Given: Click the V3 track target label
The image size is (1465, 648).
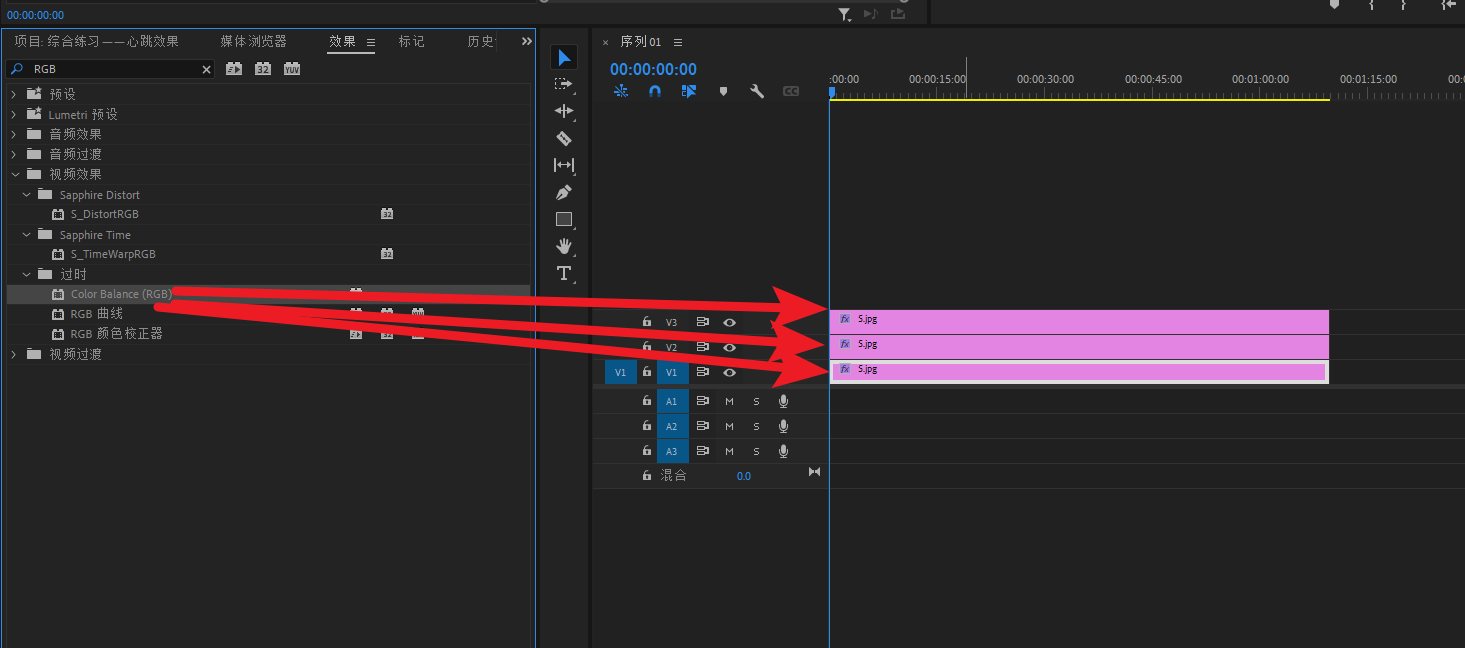Looking at the screenshot, I should point(672,322).
